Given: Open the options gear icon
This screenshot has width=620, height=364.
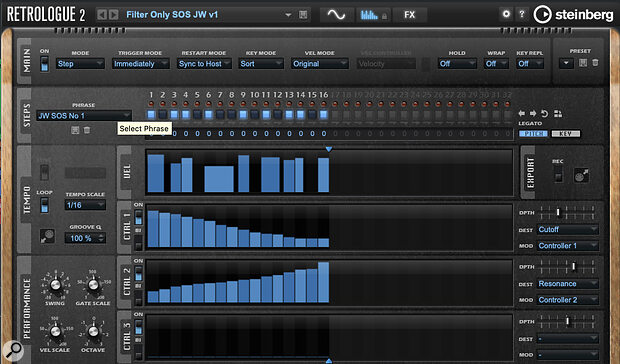Looking at the screenshot, I should click(506, 14).
